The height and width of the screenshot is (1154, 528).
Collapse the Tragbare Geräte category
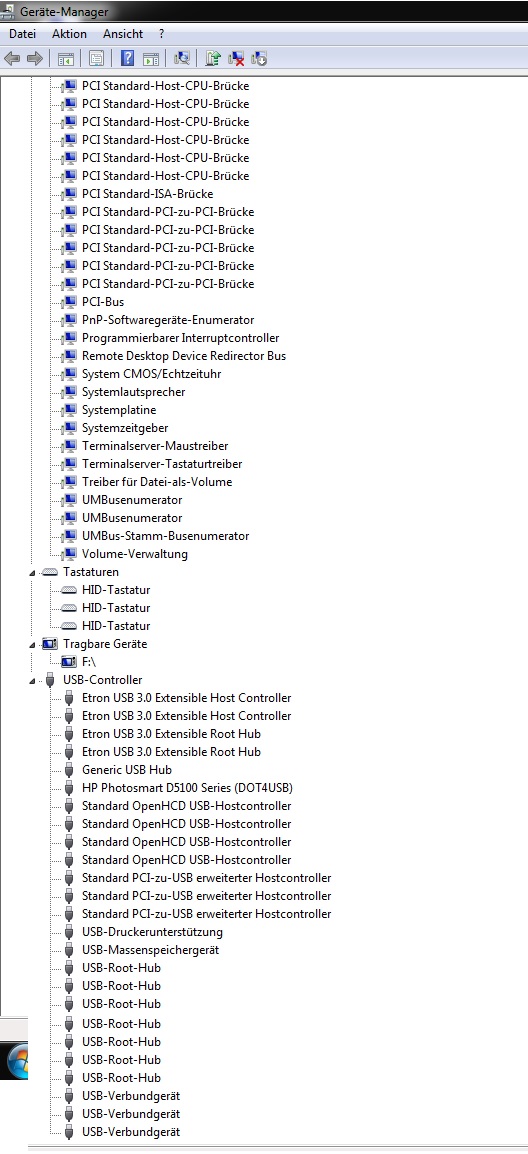[x=32, y=645]
